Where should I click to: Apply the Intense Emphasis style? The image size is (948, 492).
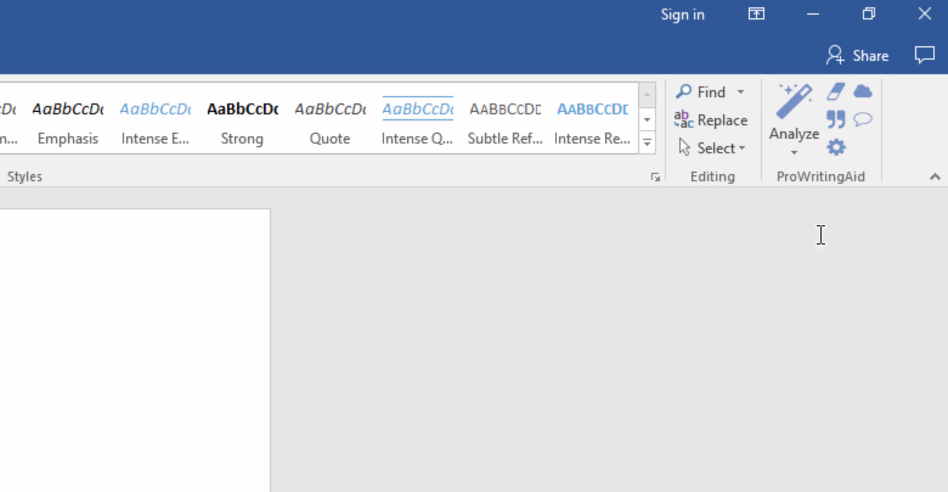155,123
